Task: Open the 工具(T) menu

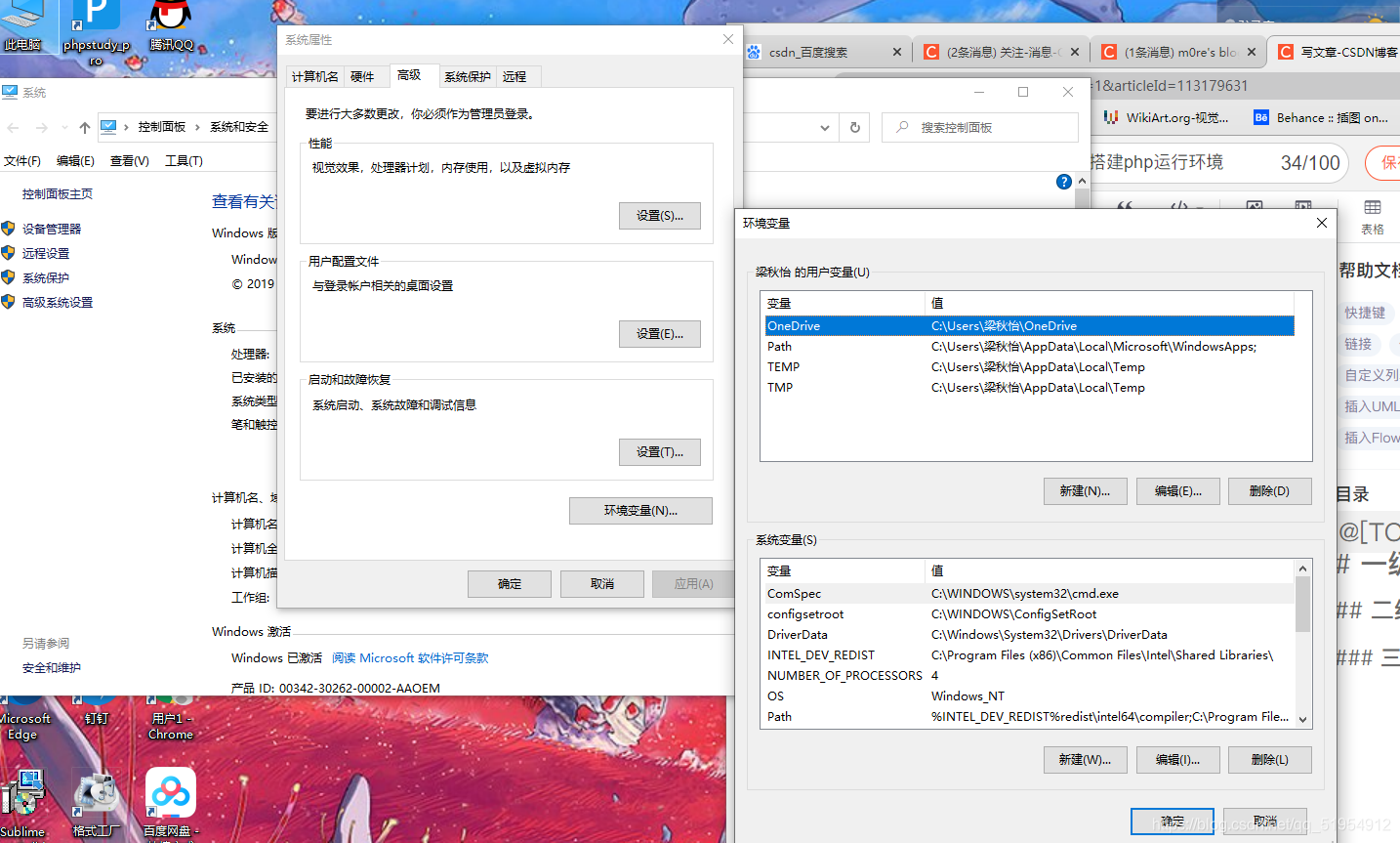Action: (x=184, y=160)
